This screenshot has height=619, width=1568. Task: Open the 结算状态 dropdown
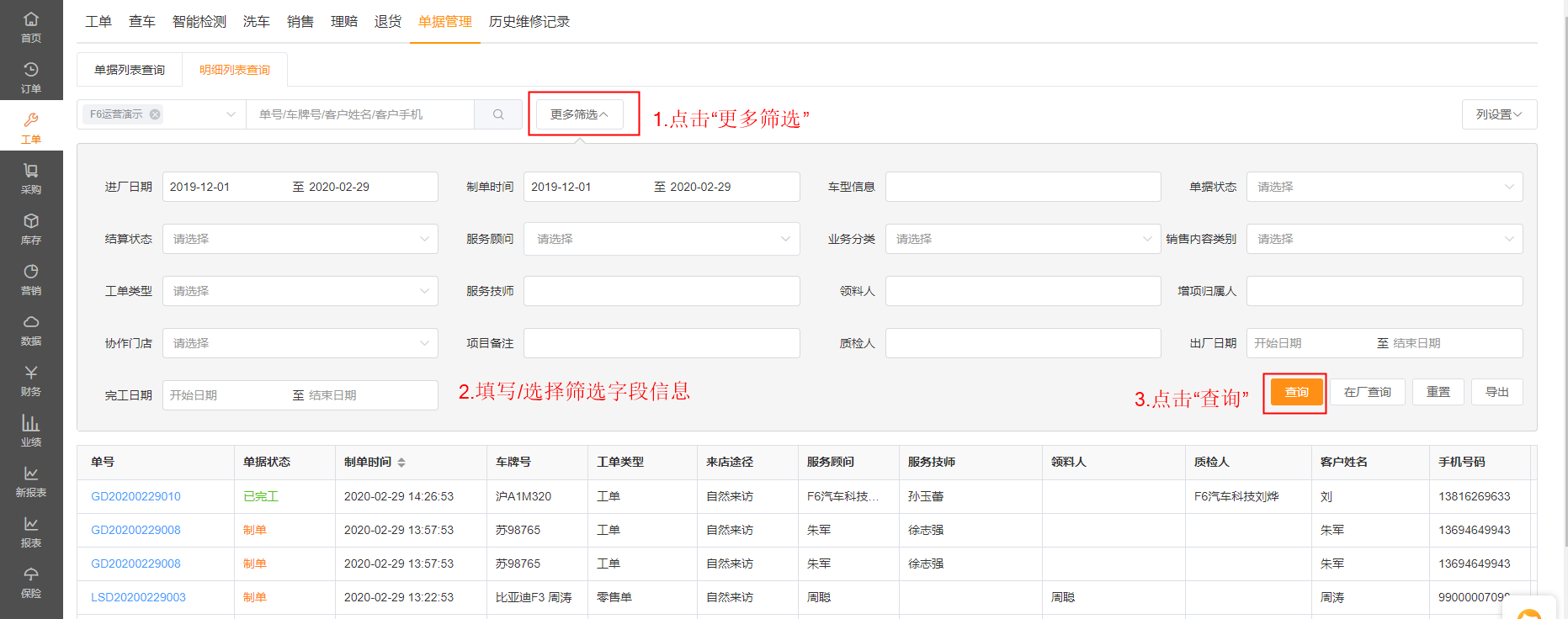300,239
